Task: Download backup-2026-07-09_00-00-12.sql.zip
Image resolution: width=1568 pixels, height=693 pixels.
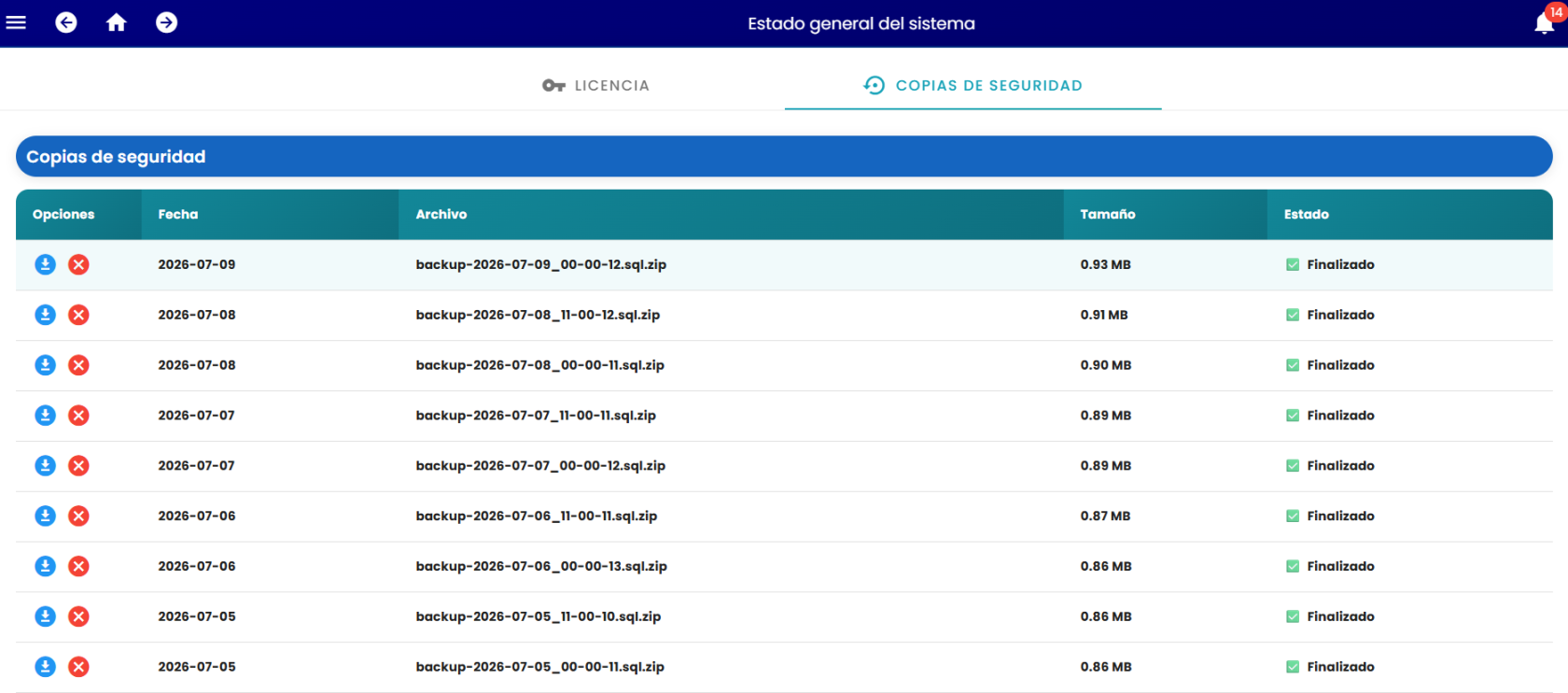Action: 45,264
